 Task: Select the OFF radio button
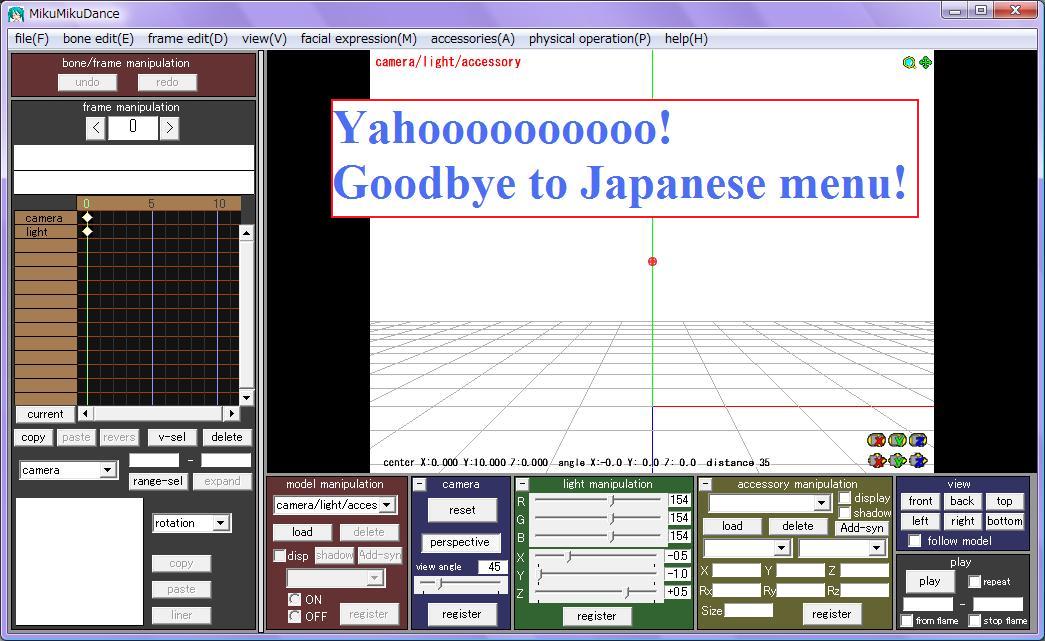click(295, 616)
